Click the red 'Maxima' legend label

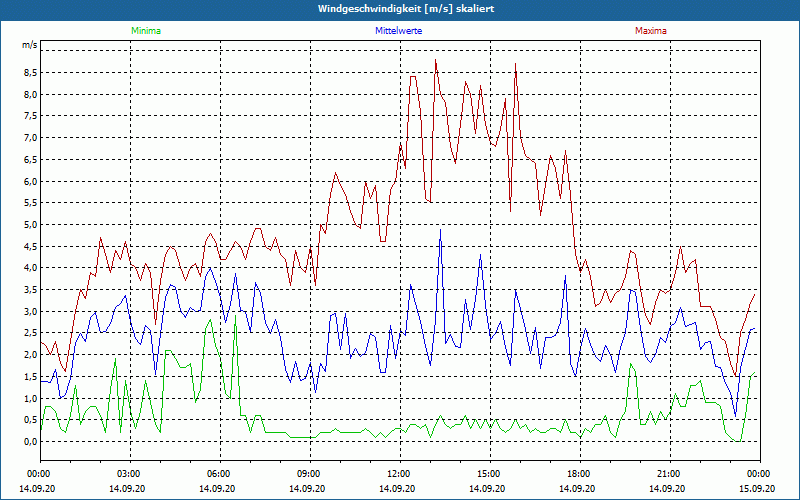tap(651, 31)
